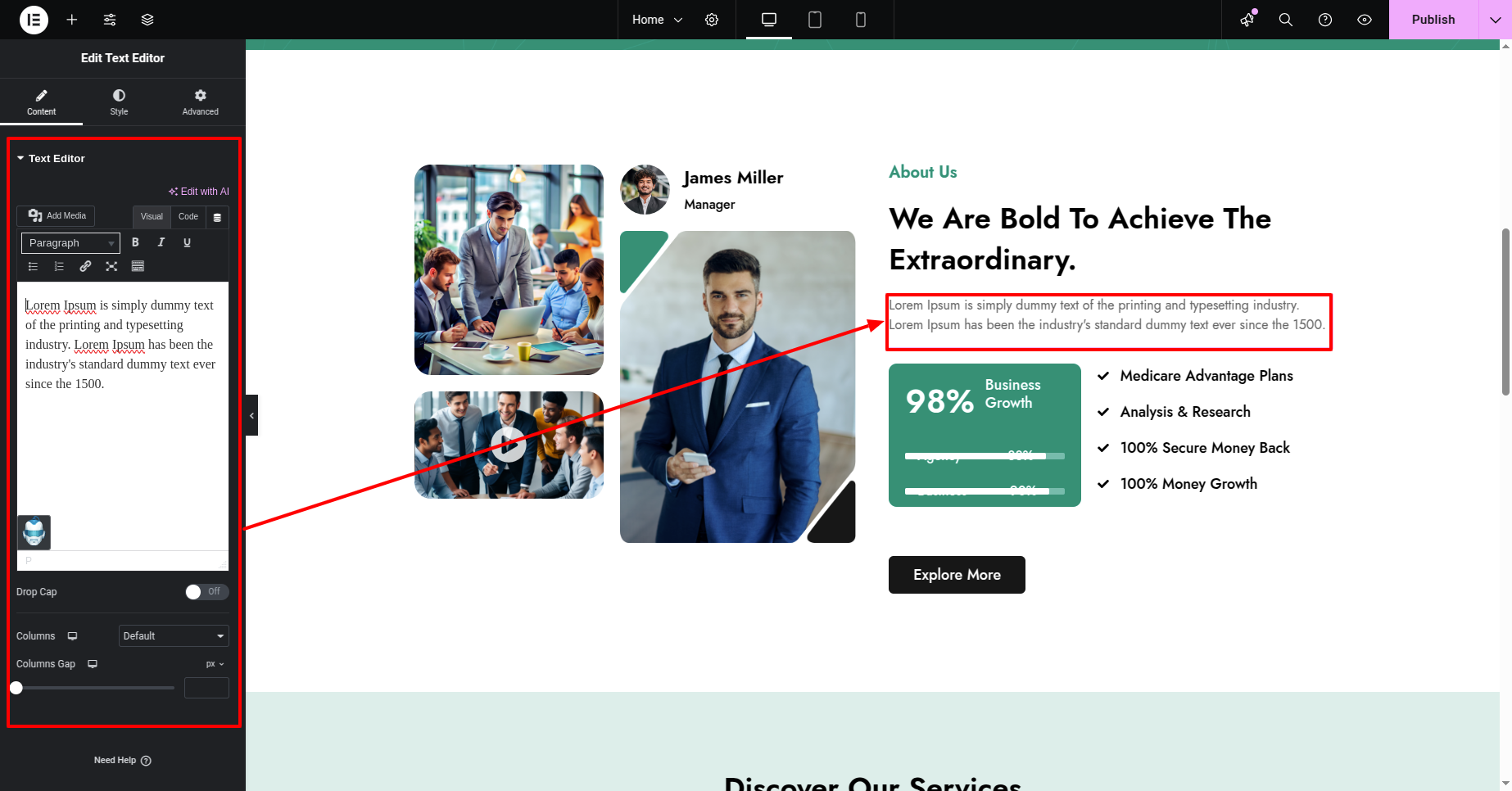Open the Home page selector dropdown
The width and height of the screenshot is (1512, 791).
tap(657, 20)
